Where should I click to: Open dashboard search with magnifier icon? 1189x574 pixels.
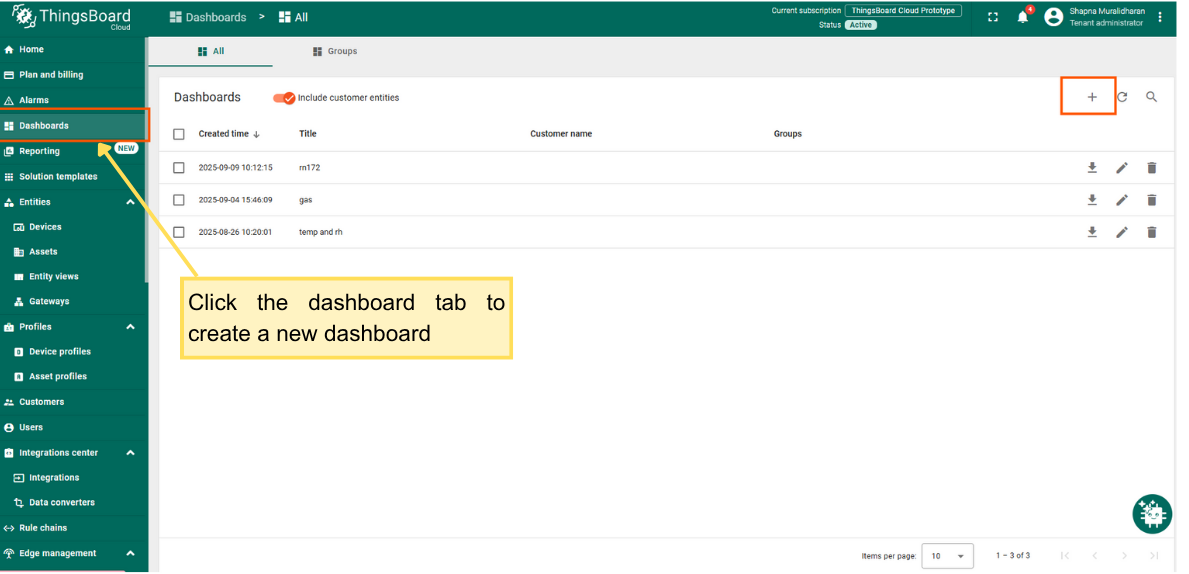(x=1151, y=97)
